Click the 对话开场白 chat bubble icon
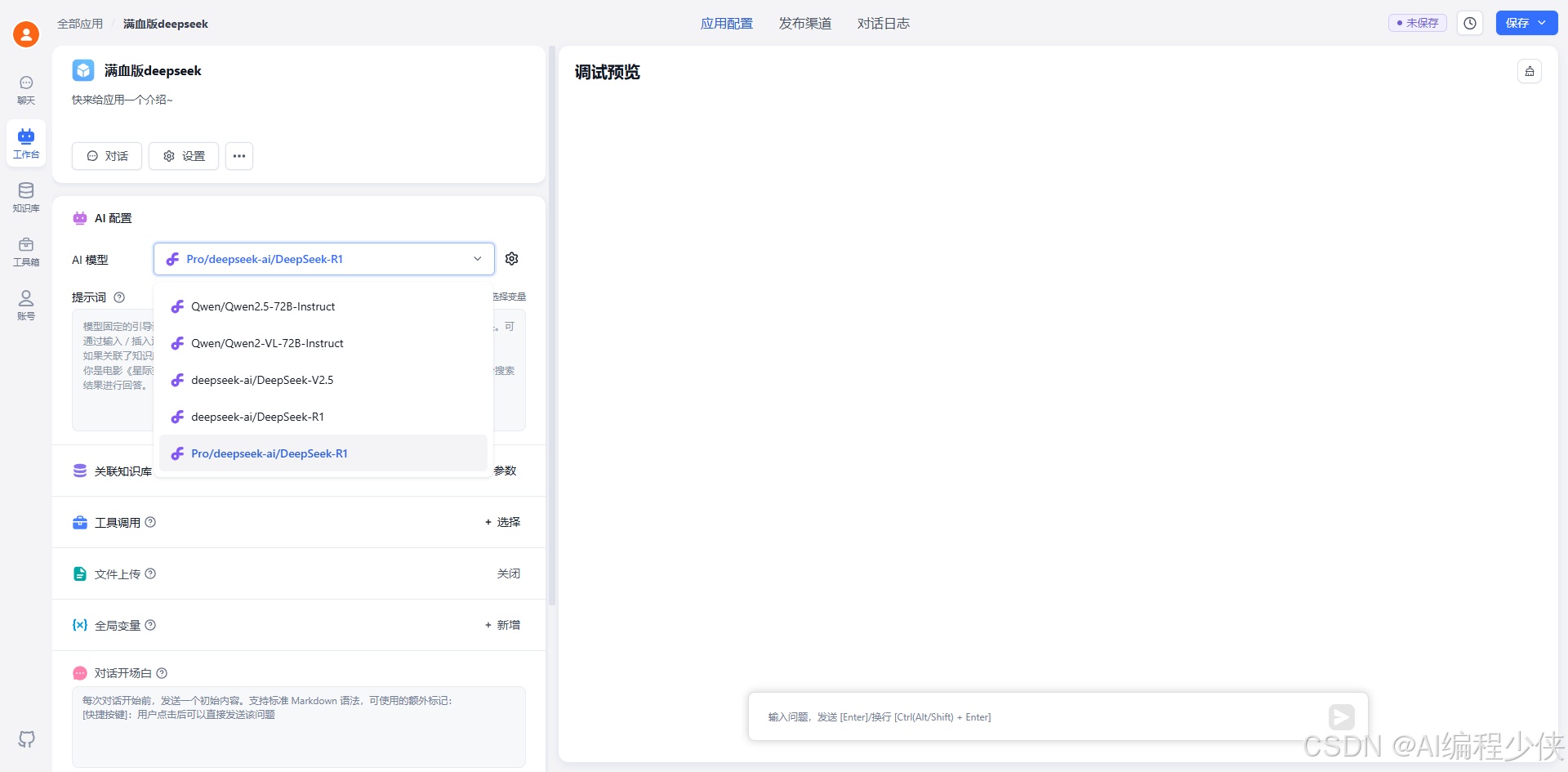Image resolution: width=1568 pixels, height=772 pixels. point(80,673)
